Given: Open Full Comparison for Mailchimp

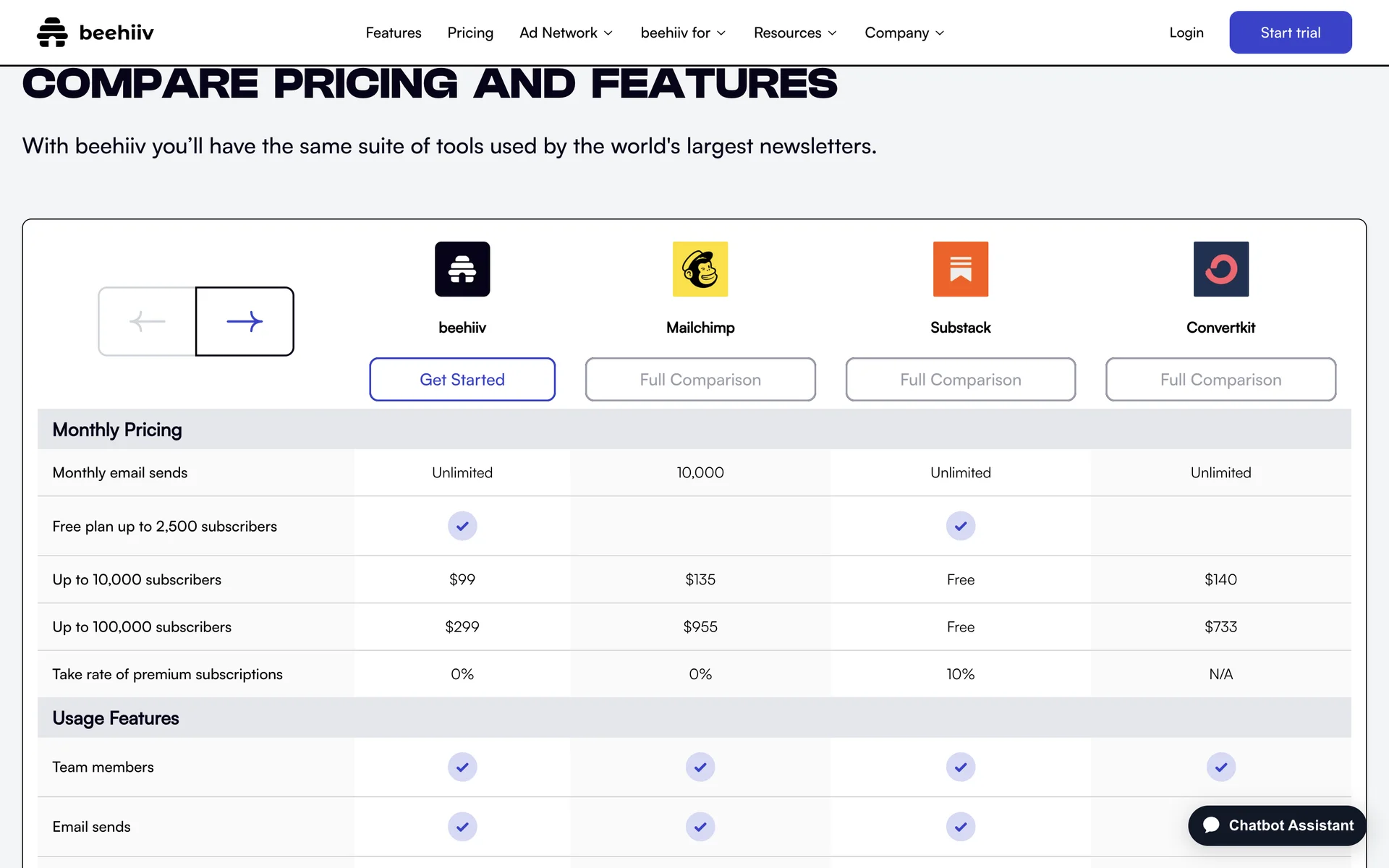Looking at the screenshot, I should [x=700, y=380].
